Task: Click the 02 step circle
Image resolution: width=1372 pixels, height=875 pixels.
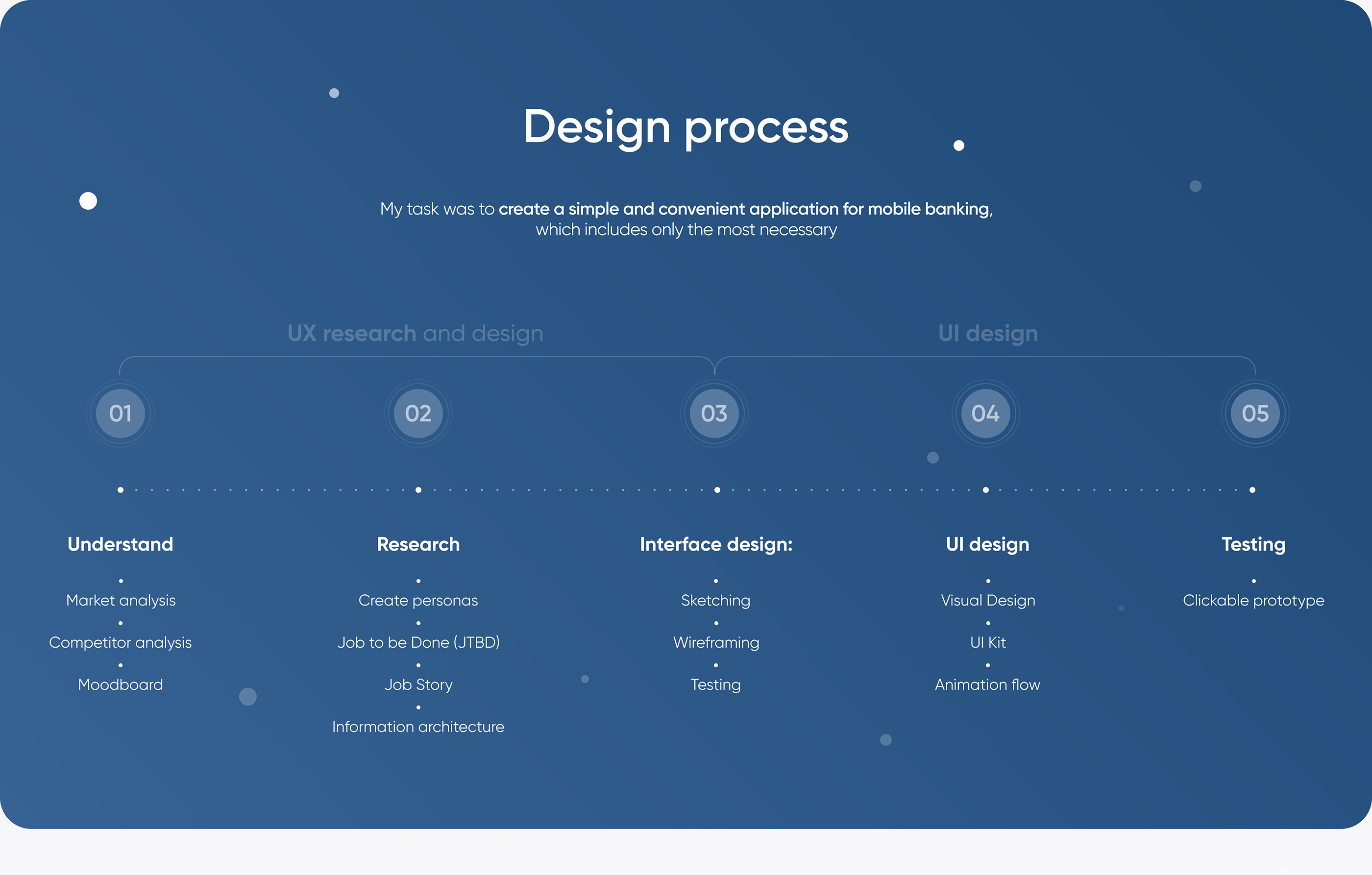Action: [418, 413]
